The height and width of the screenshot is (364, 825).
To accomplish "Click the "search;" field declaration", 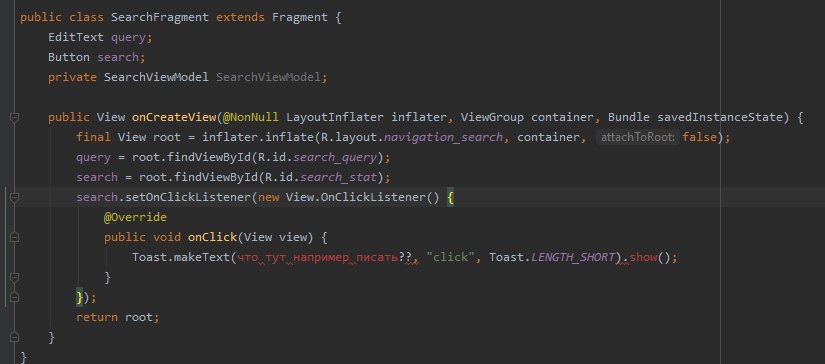I will click(121, 57).
